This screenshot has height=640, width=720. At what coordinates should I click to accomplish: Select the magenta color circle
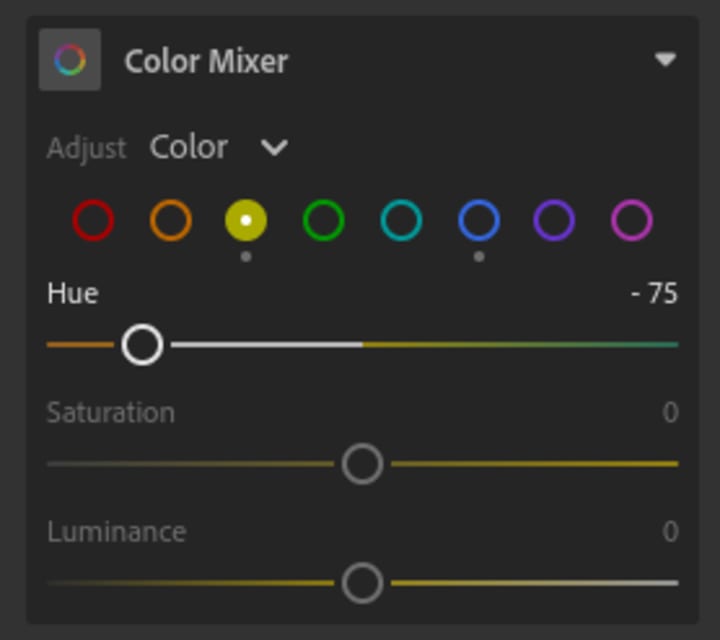click(x=632, y=221)
